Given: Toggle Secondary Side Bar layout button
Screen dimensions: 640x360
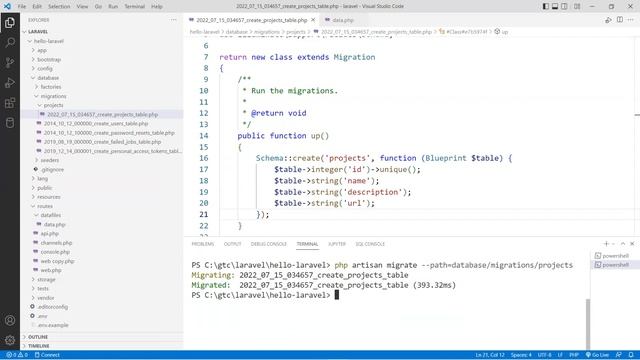Looking at the screenshot, I should tap(564, 6).
